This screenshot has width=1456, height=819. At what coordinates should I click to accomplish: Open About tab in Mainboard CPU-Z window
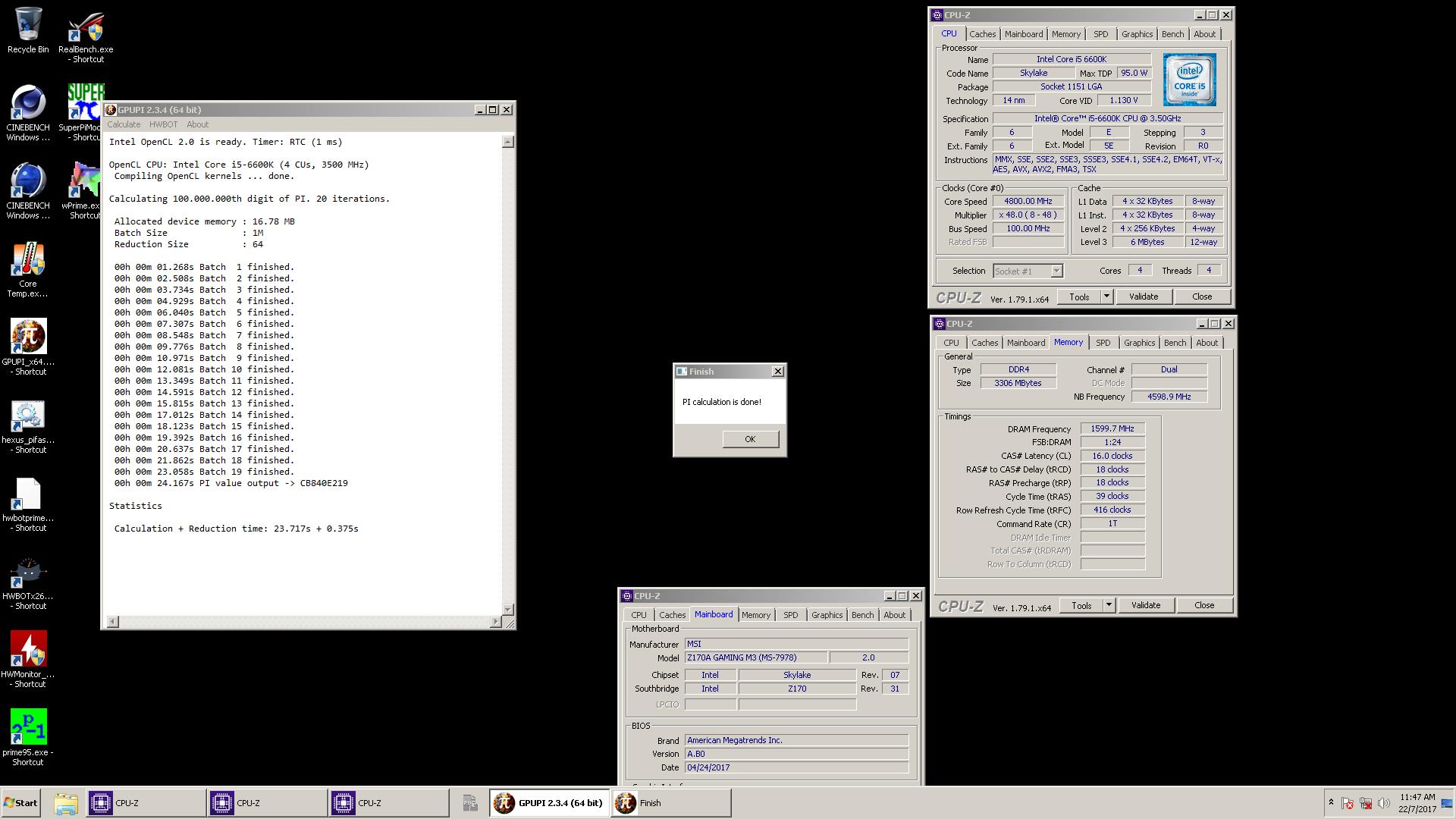pos(894,615)
